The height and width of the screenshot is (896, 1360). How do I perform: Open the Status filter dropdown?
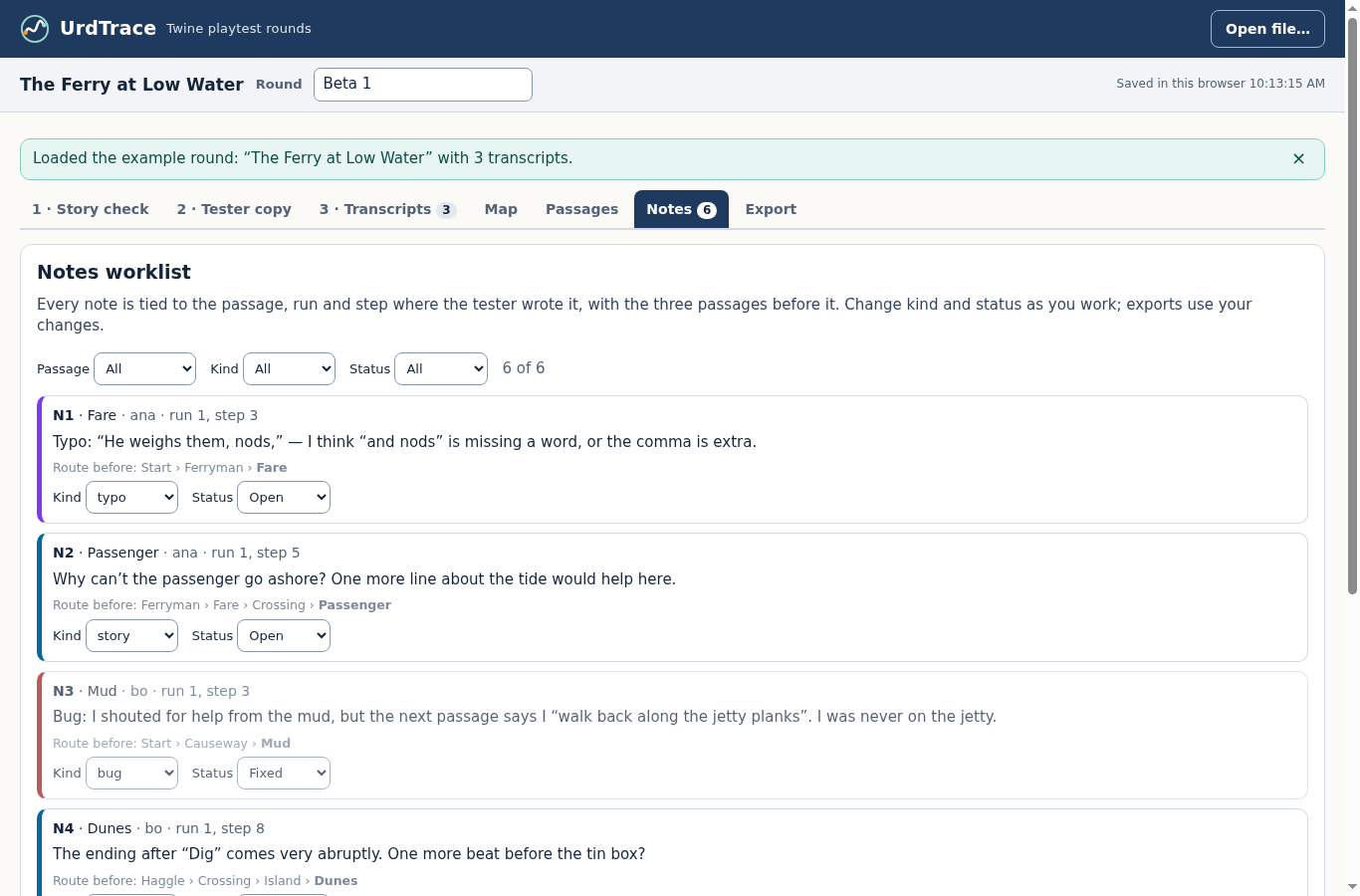coord(441,368)
